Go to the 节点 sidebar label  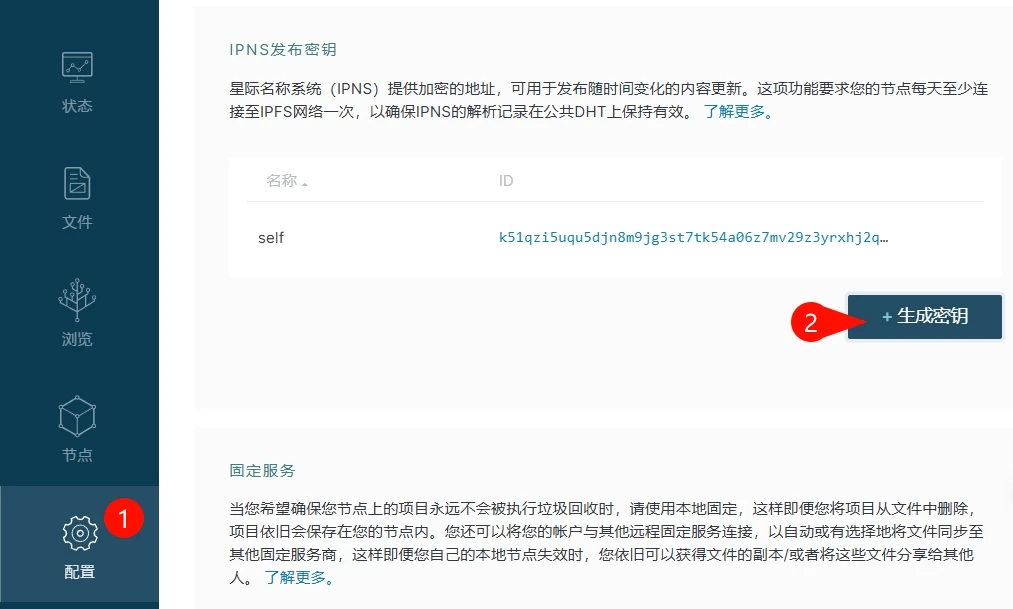(77, 455)
